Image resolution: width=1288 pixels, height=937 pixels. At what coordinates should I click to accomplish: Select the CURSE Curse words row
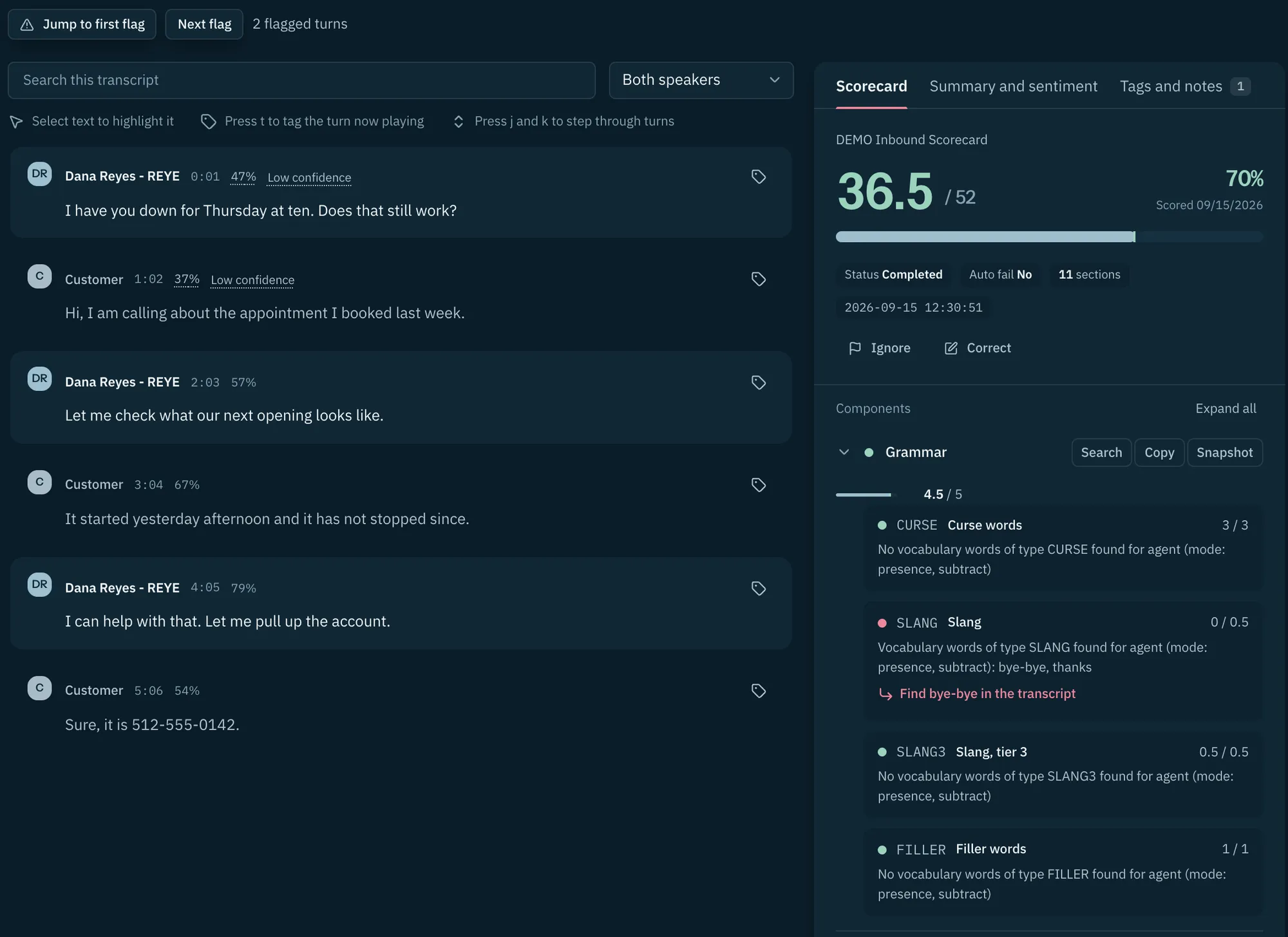point(1063,547)
